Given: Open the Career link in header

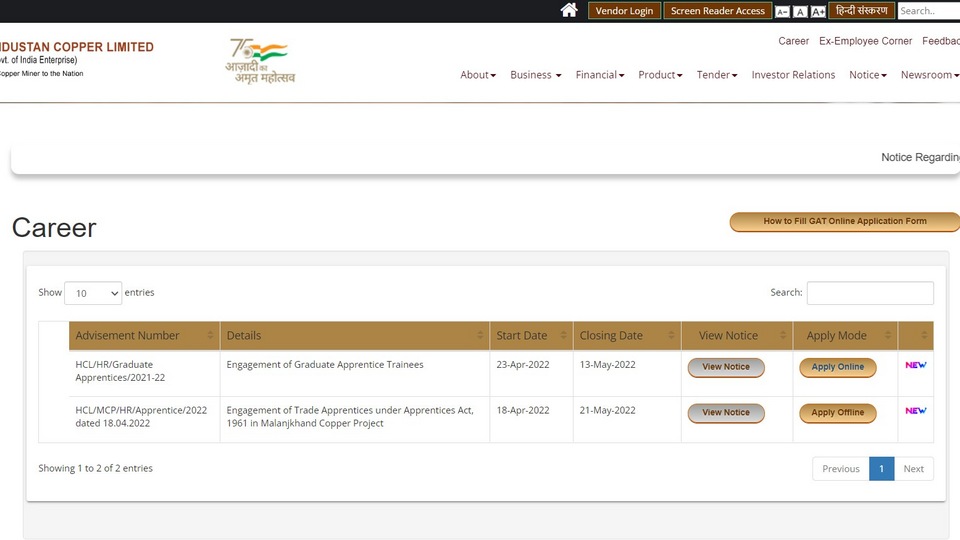Looking at the screenshot, I should click(793, 41).
